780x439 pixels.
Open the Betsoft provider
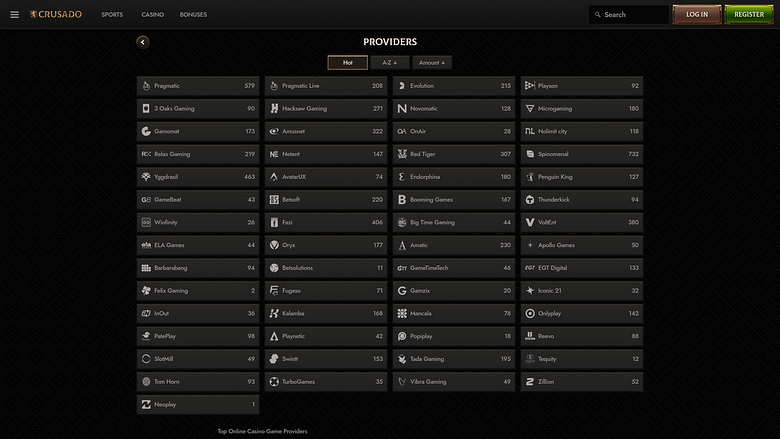tap(326, 200)
